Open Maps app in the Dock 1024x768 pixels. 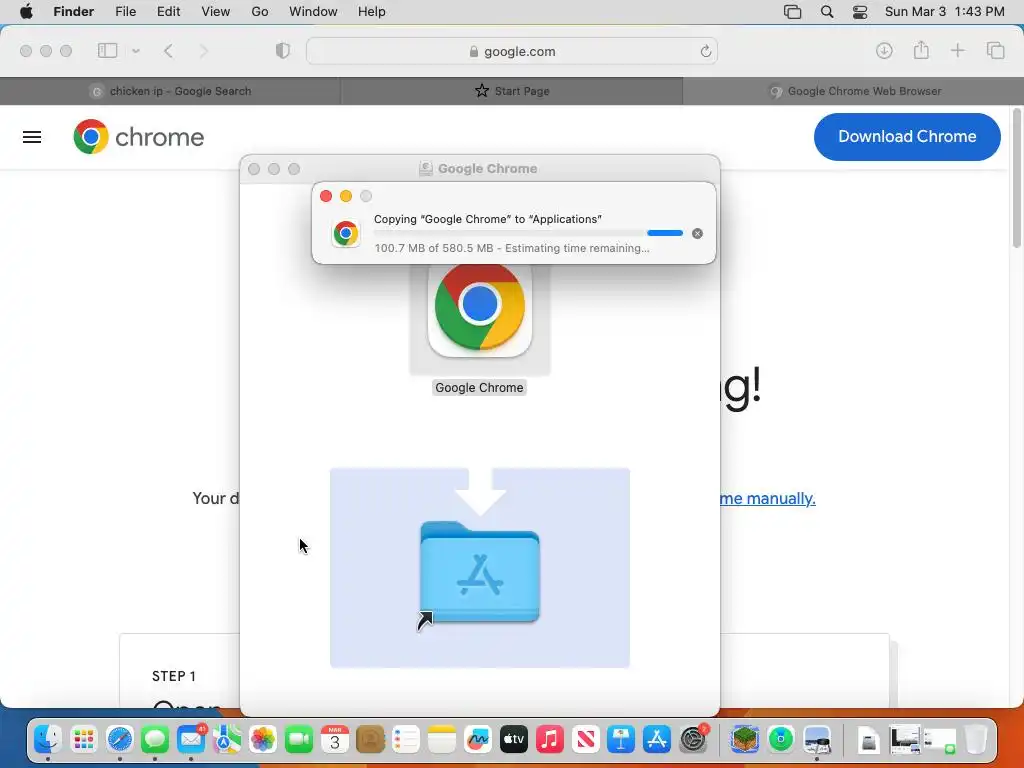tap(227, 739)
